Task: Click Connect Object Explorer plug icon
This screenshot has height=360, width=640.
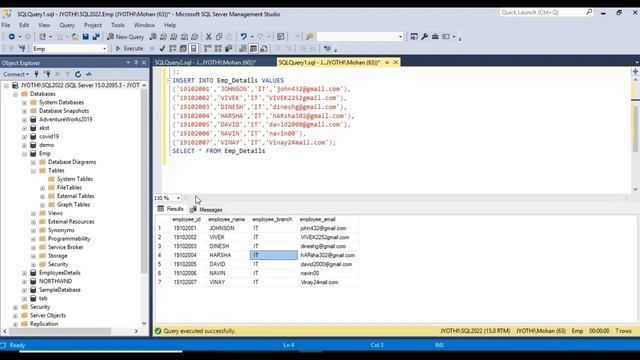Action: tap(37, 74)
